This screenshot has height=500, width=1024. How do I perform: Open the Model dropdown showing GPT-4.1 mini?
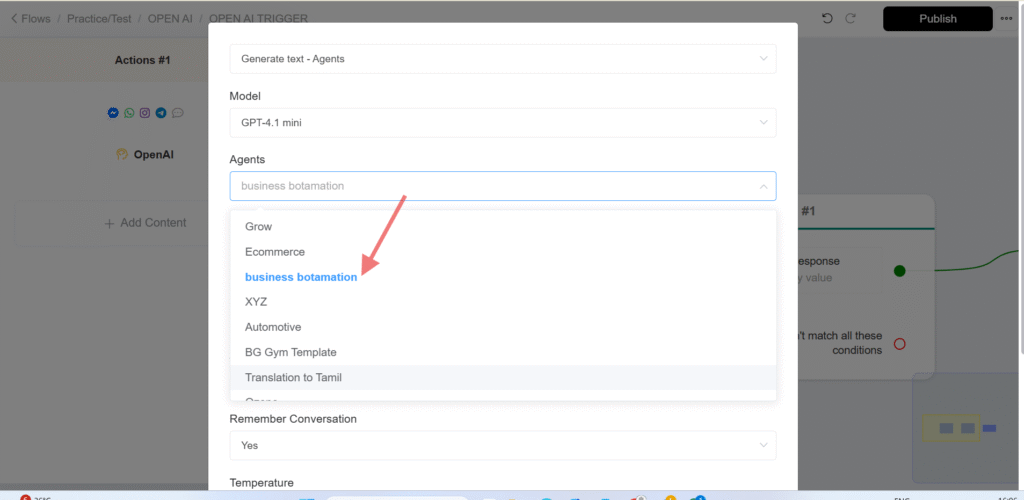[503, 123]
